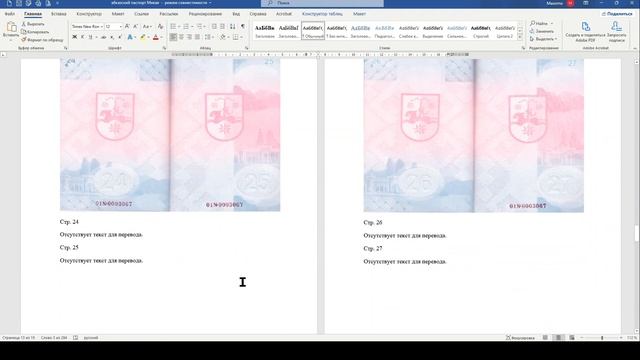640x360 pixels.
Task: Toggle bold formatting (Ж)
Action: [75, 37]
